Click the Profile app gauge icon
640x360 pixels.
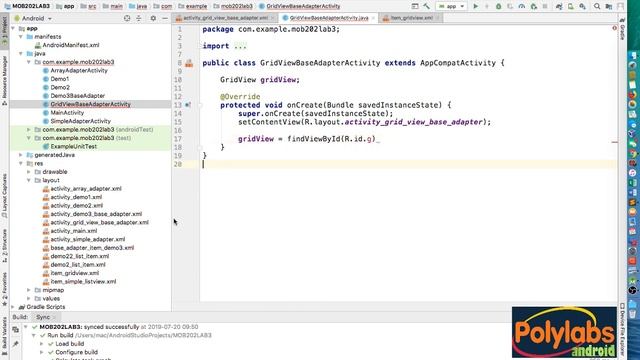(522, 6)
